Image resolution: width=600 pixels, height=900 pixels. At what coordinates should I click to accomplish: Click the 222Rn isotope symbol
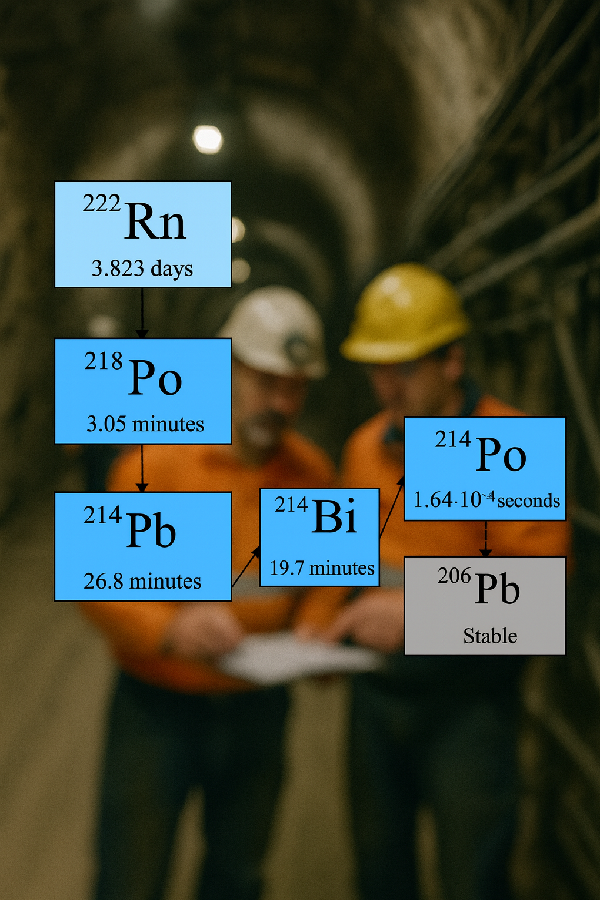point(135,222)
